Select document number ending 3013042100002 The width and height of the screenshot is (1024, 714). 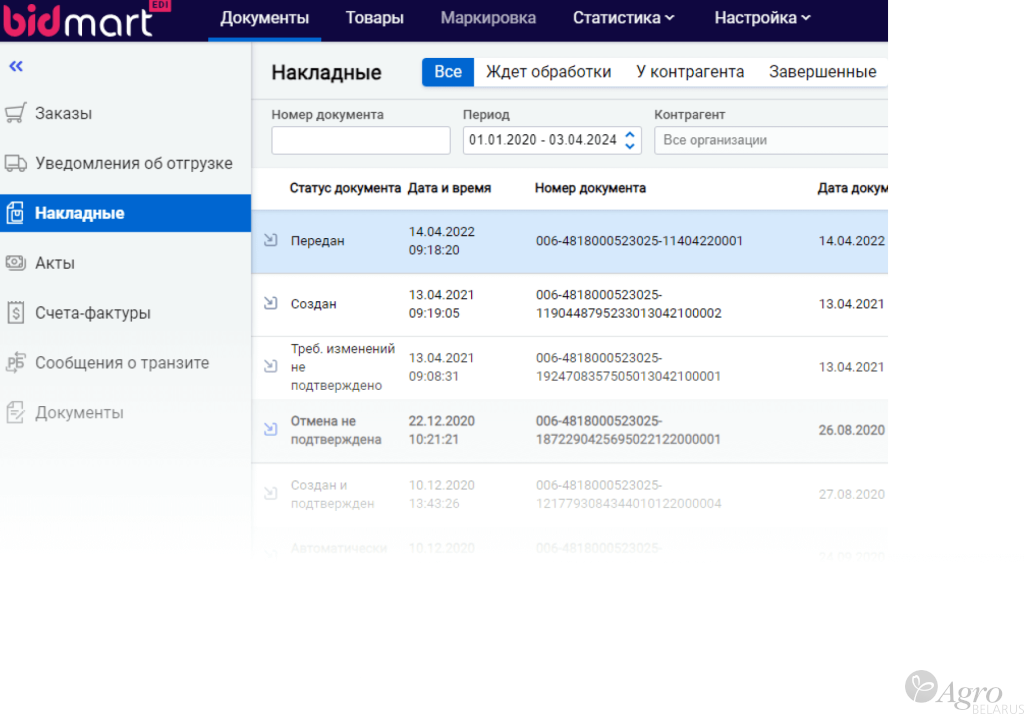628,304
